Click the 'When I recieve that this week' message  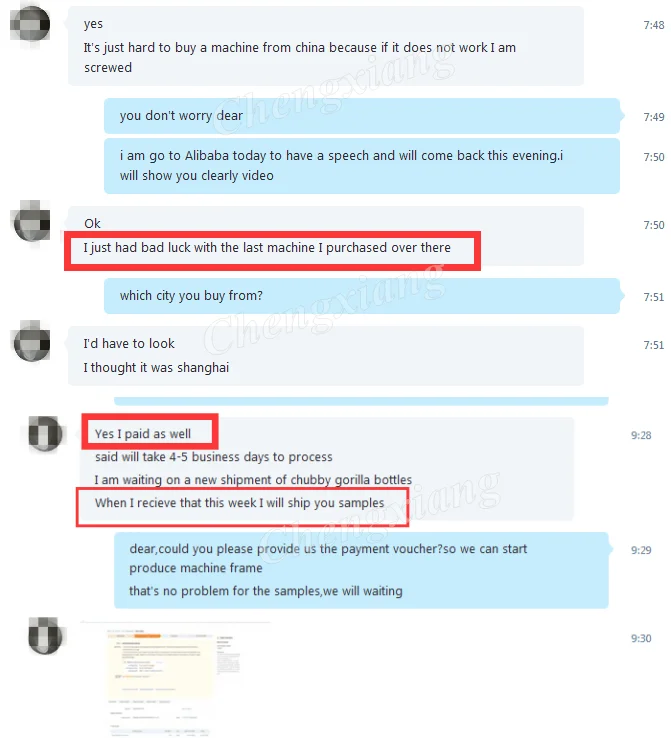(x=240, y=503)
